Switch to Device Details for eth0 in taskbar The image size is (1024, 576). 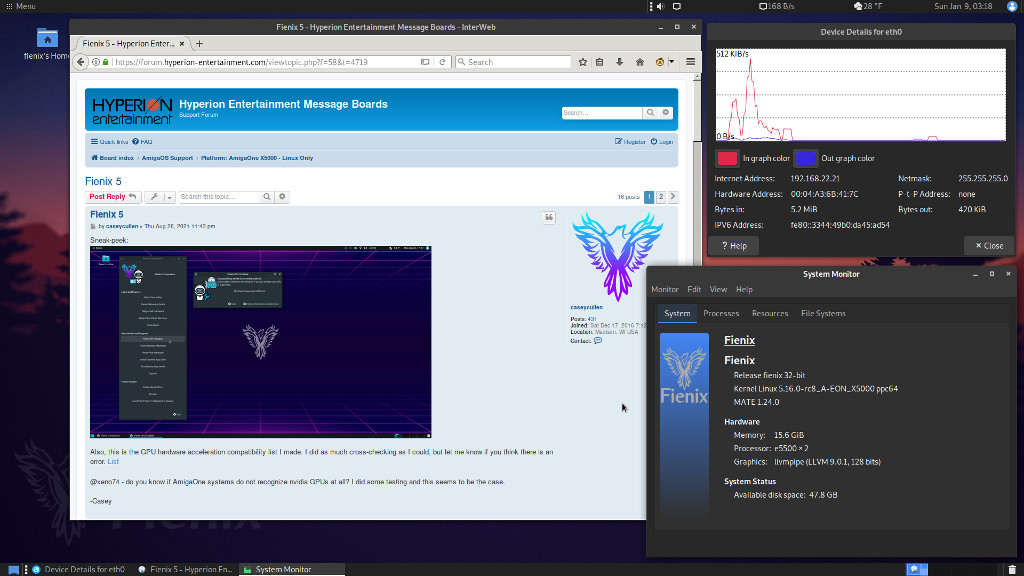click(x=79, y=569)
